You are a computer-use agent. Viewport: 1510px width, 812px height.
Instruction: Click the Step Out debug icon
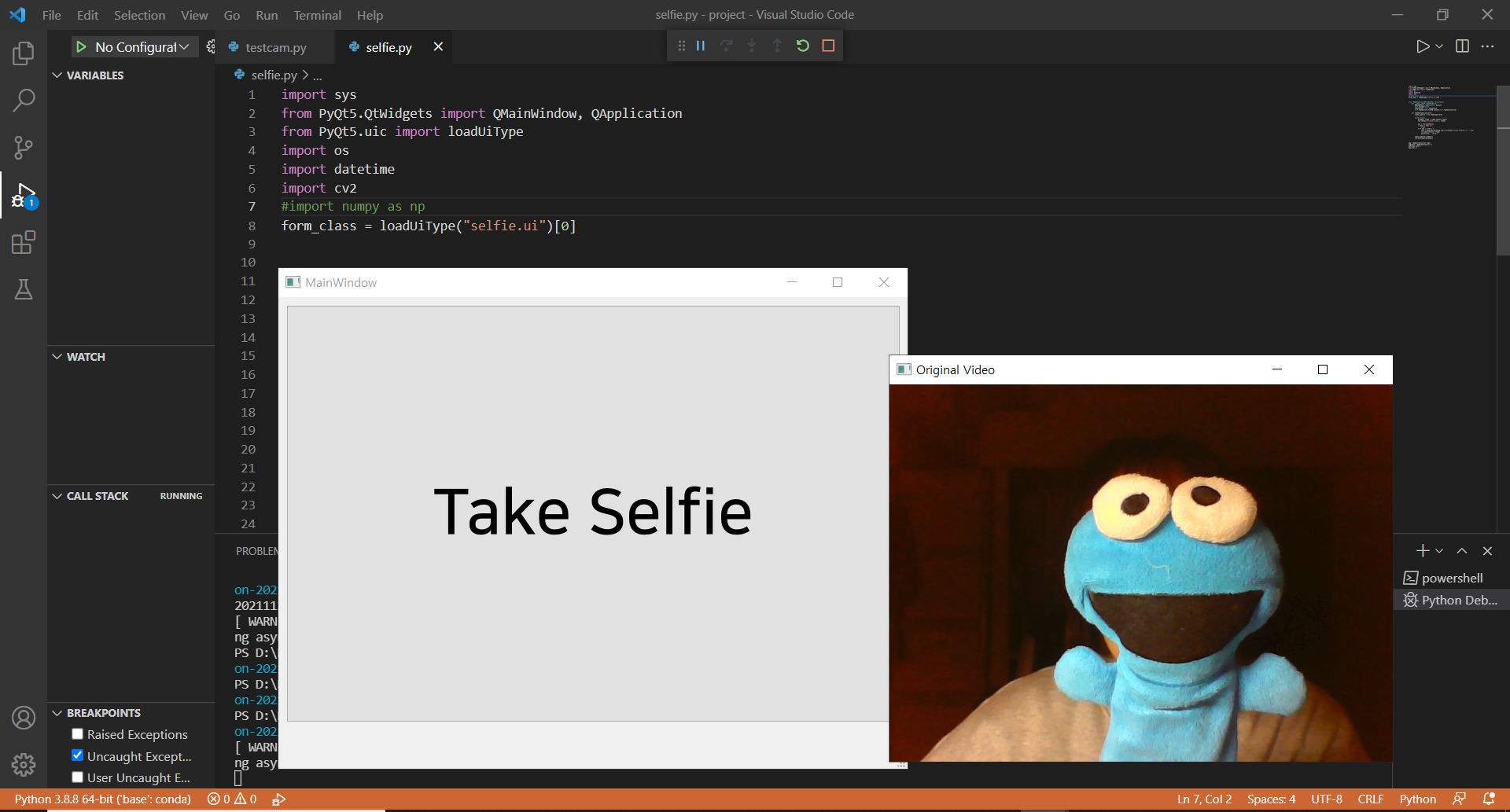(x=777, y=46)
